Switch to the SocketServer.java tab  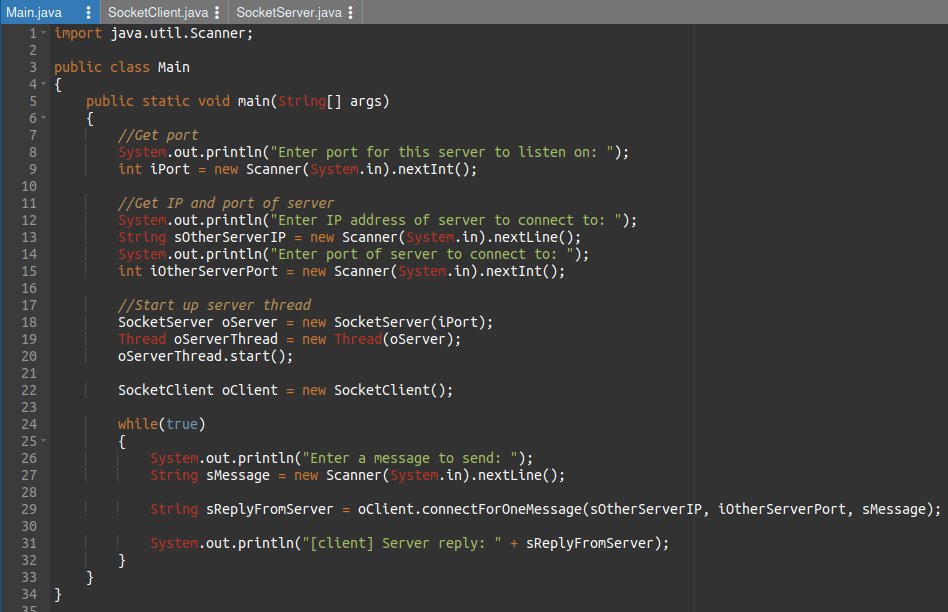point(288,12)
